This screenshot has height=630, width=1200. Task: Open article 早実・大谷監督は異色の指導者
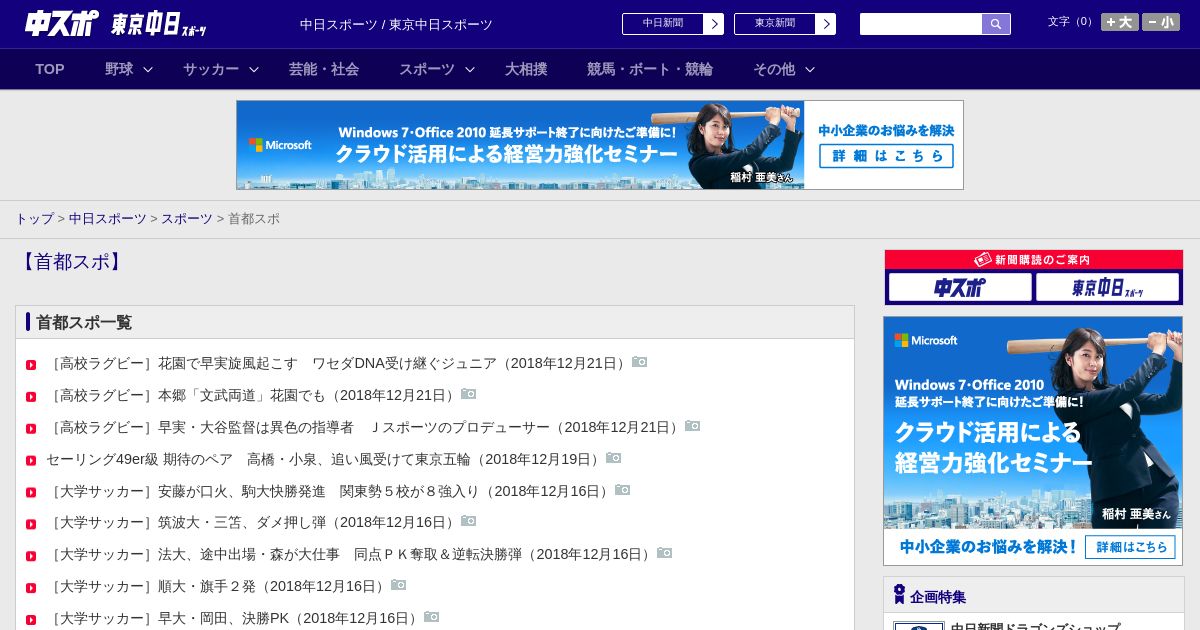365,427
